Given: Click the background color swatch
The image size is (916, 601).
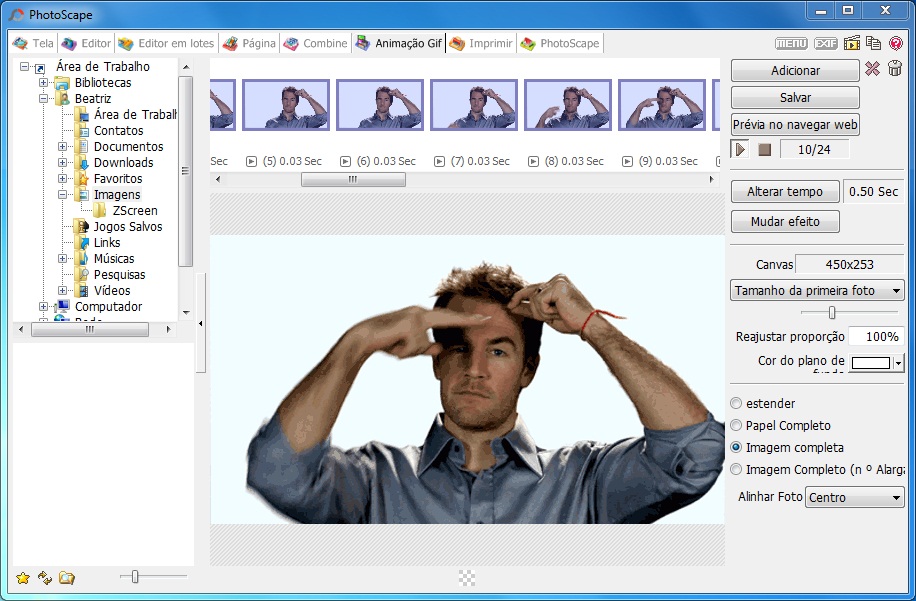Looking at the screenshot, I should (x=870, y=363).
